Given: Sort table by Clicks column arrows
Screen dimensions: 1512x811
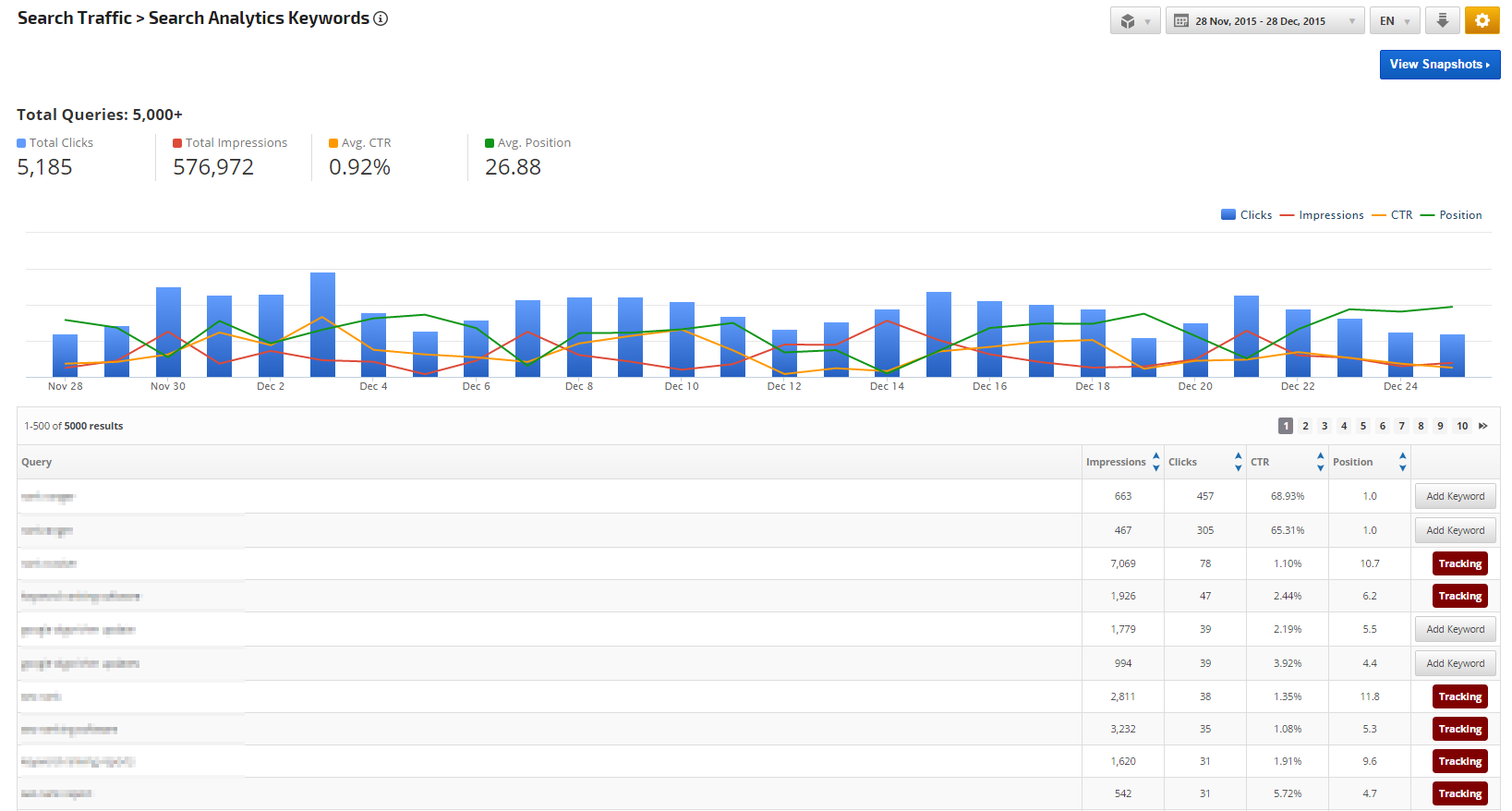Looking at the screenshot, I should [x=1238, y=462].
